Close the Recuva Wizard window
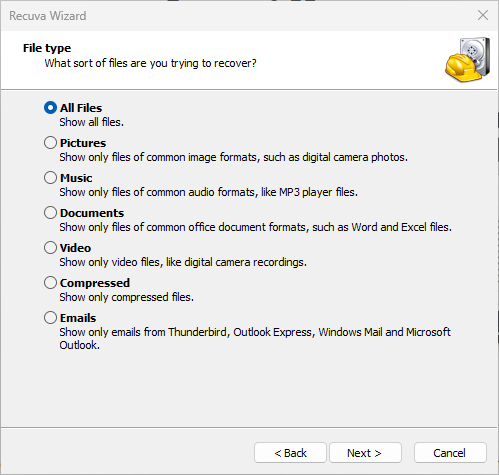 (483, 15)
